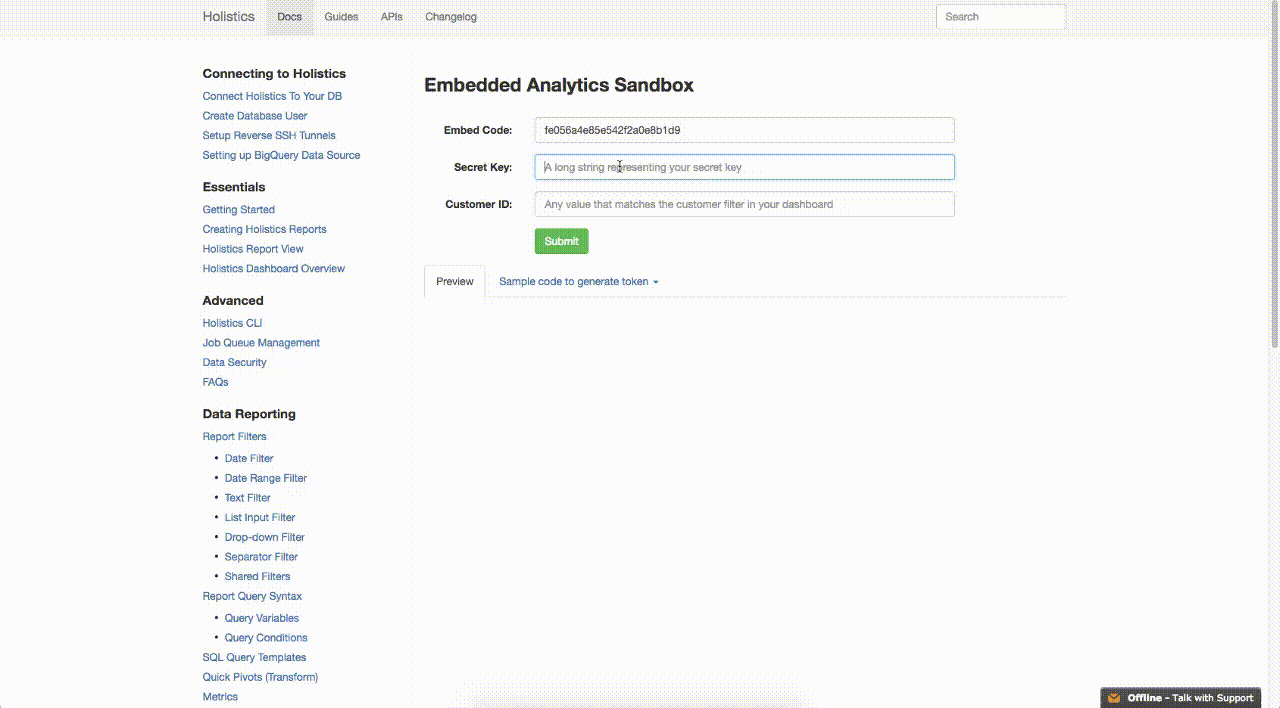The image size is (1280, 708).
Task: Switch to the APIs tab
Action: (x=391, y=16)
